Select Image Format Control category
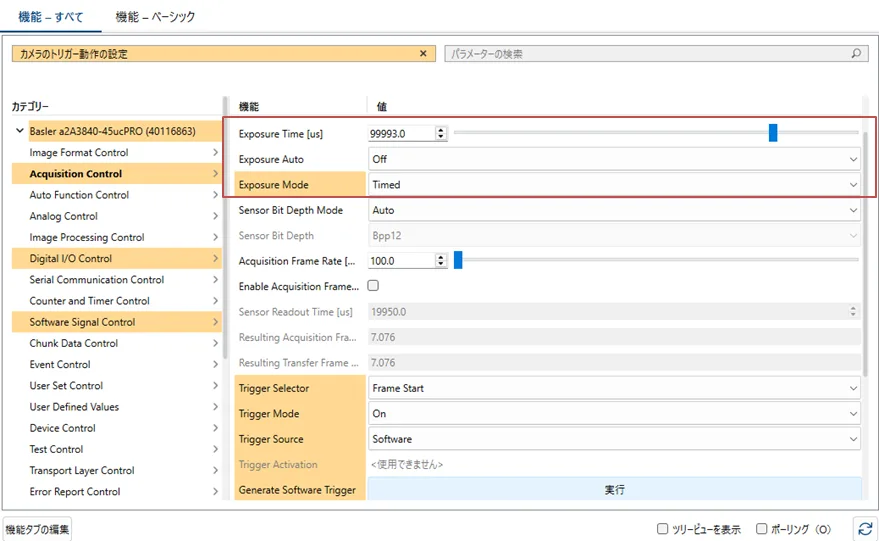879x541 pixels. pos(117,152)
